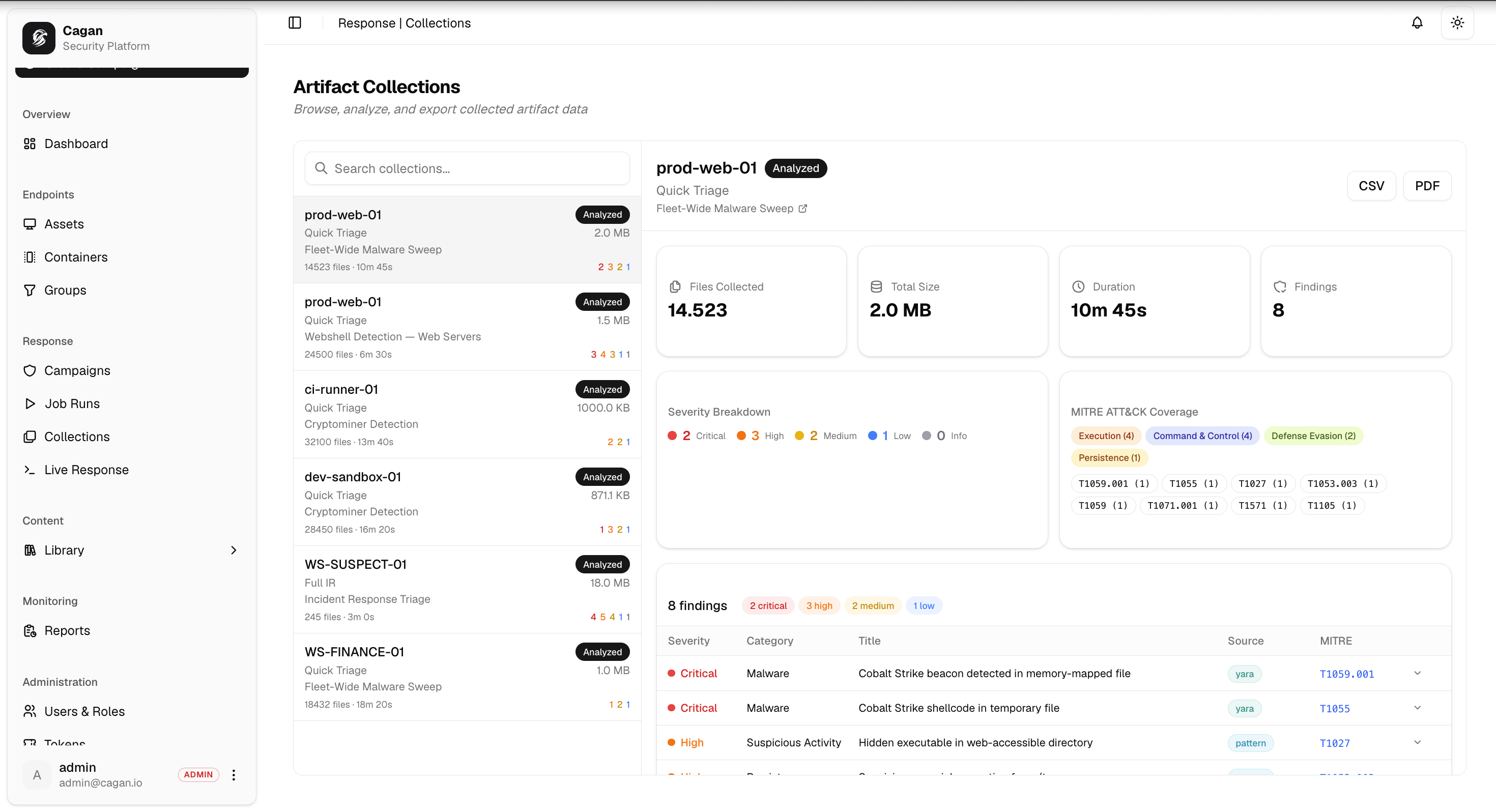
Task: Open the admin account options menu
Action: [234, 774]
